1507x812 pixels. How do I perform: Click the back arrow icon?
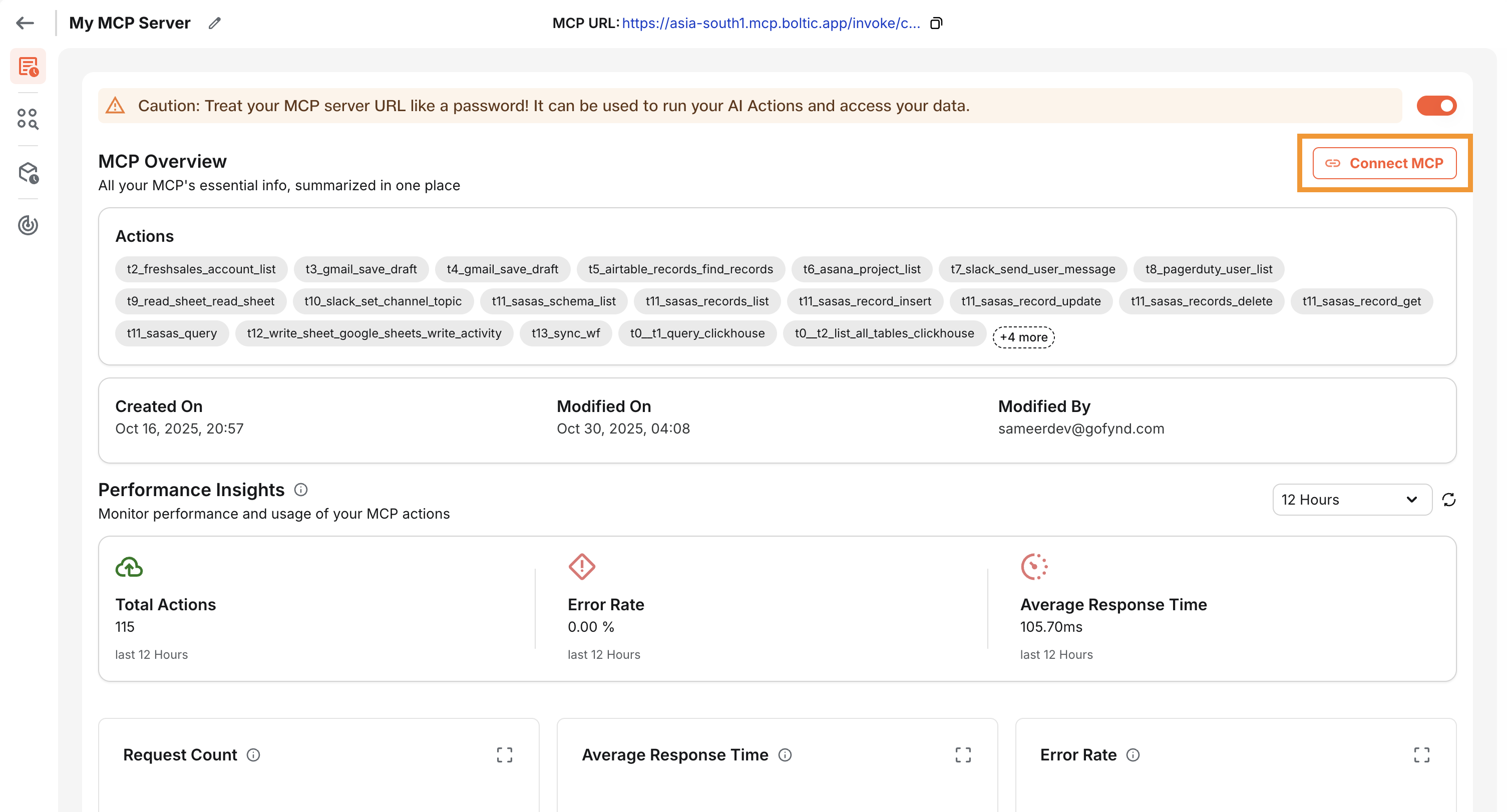[25, 23]
